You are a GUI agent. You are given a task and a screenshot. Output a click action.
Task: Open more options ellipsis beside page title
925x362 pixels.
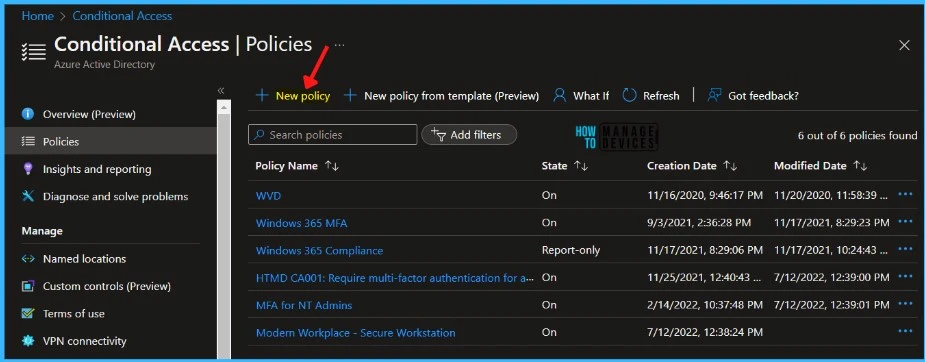click(339, 45)
